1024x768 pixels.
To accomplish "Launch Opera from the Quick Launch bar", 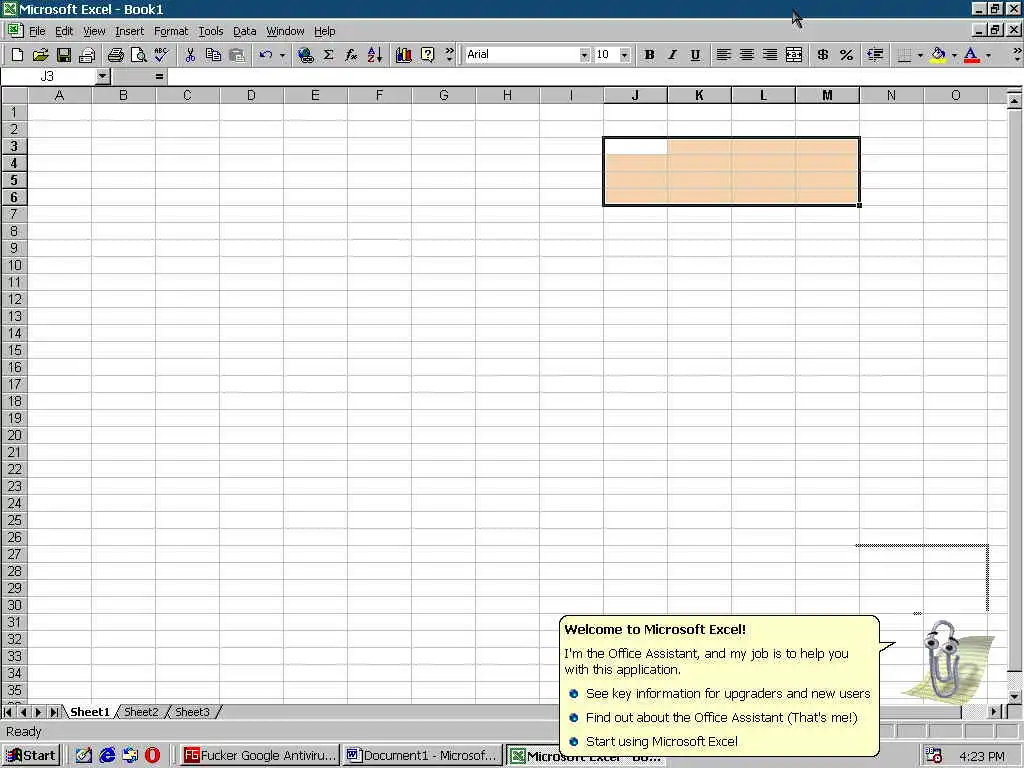I will 153,756.
